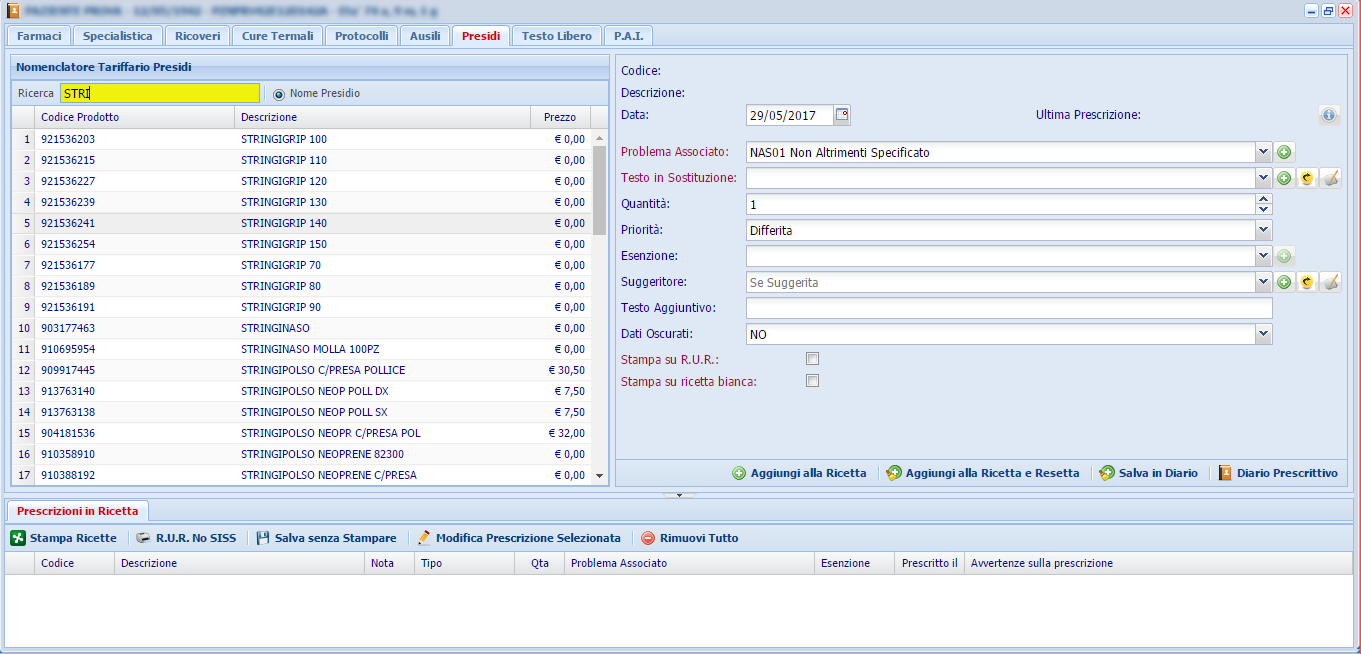Select the Cure Termali tab
The image size is (1361, 654).
[x=278, y=36]
